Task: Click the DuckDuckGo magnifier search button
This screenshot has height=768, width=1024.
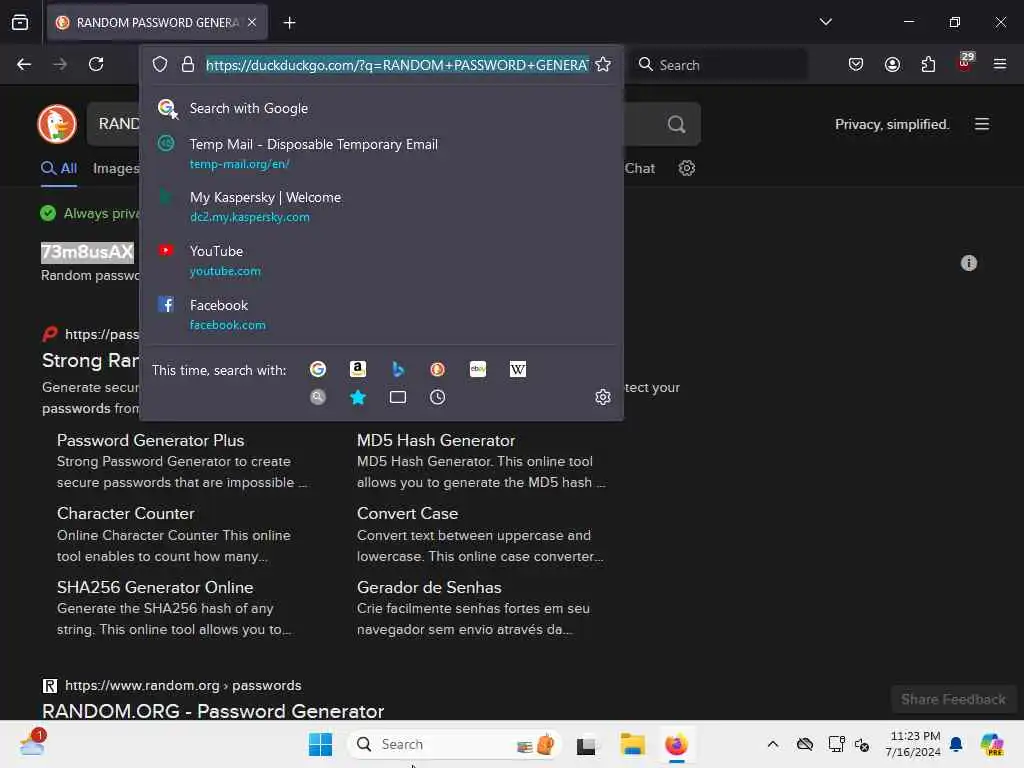Action: pyautogui.click(x=677, y=124)
